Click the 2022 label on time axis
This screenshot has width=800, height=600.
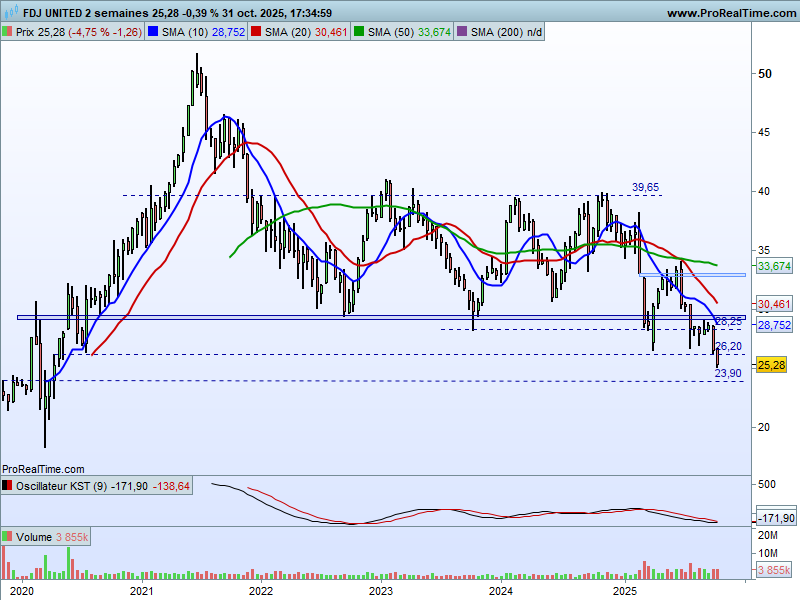tap(261, 591)
